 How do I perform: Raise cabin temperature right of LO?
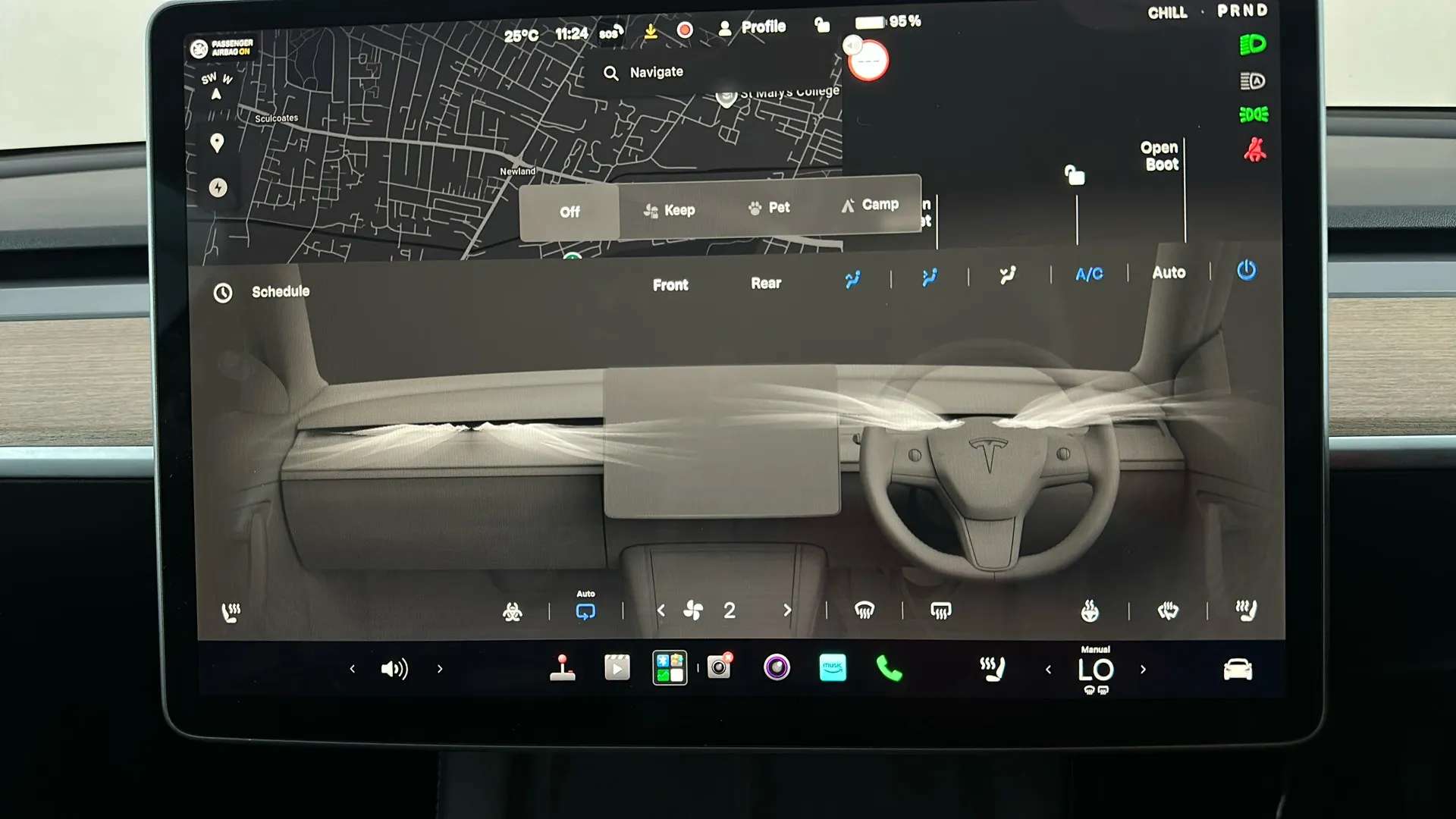(1143, 670)
